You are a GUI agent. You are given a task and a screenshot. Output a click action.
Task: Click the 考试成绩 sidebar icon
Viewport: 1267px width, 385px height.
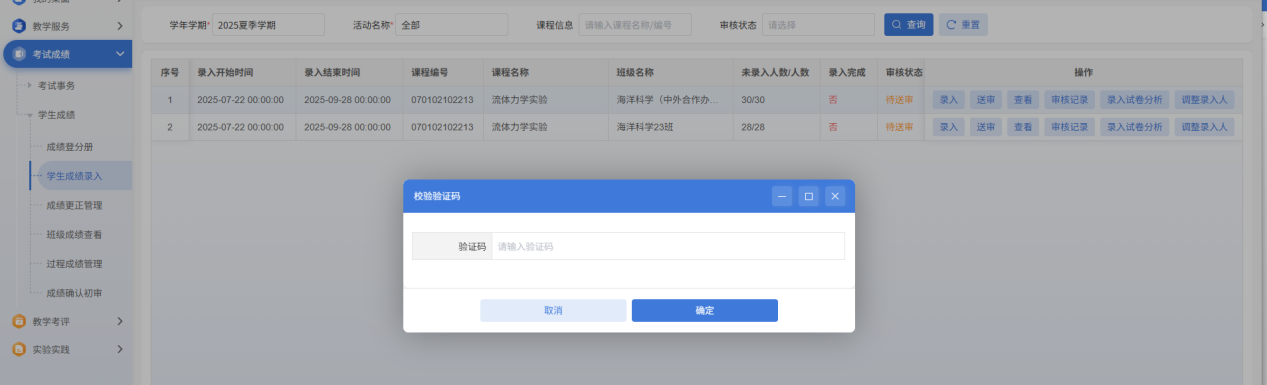pos(19,53)
